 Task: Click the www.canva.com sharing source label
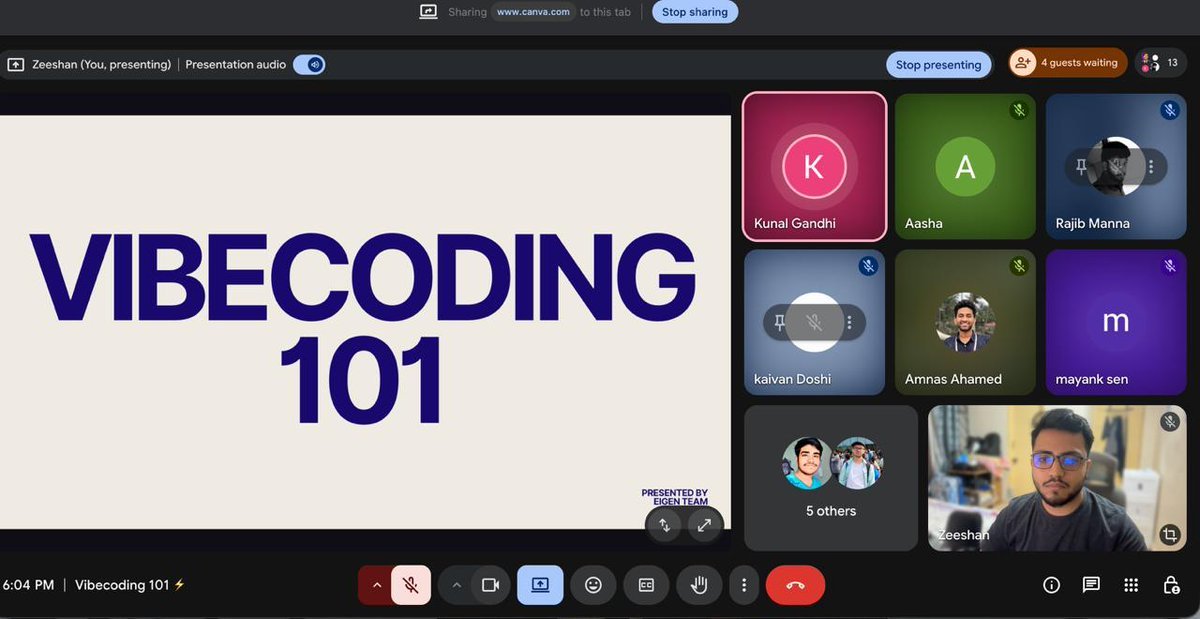click(x=534, y=12)
